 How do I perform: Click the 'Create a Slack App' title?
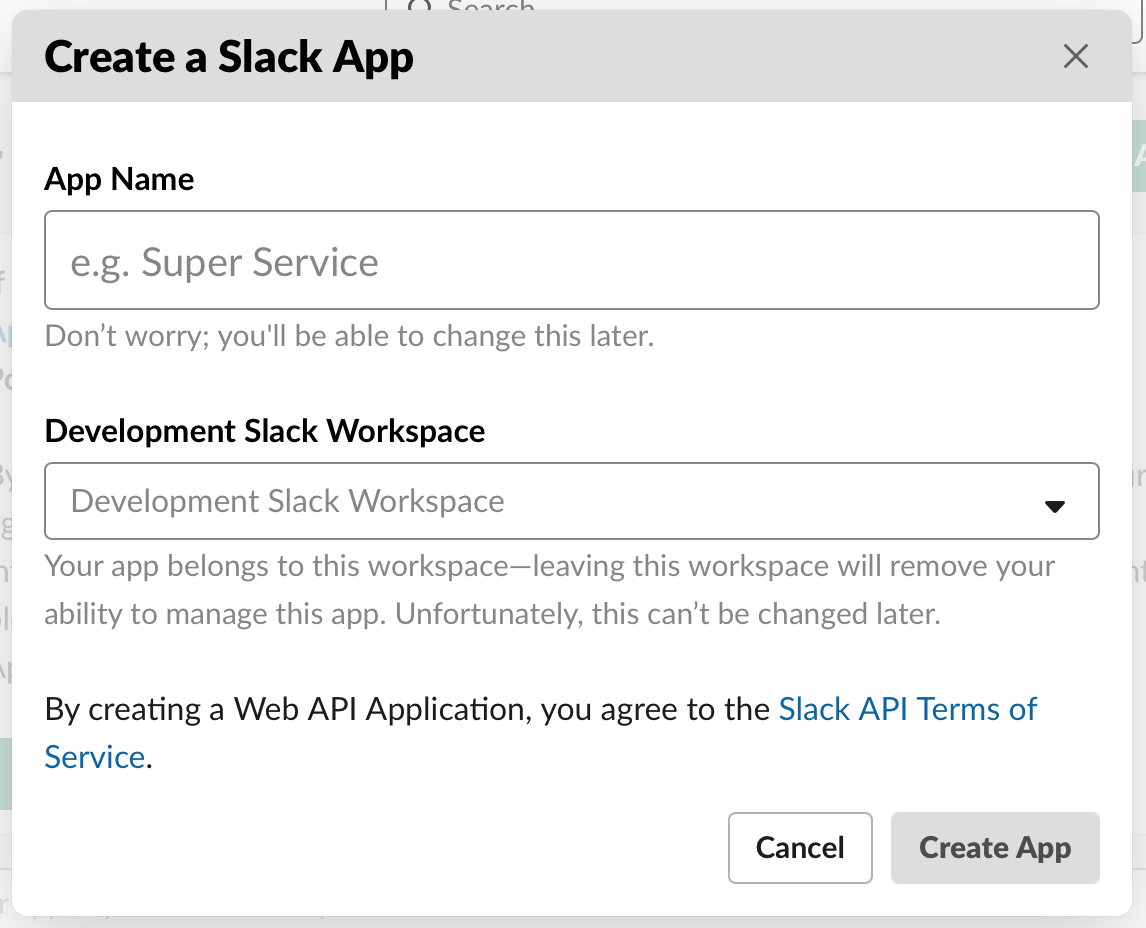click(229, 57)
